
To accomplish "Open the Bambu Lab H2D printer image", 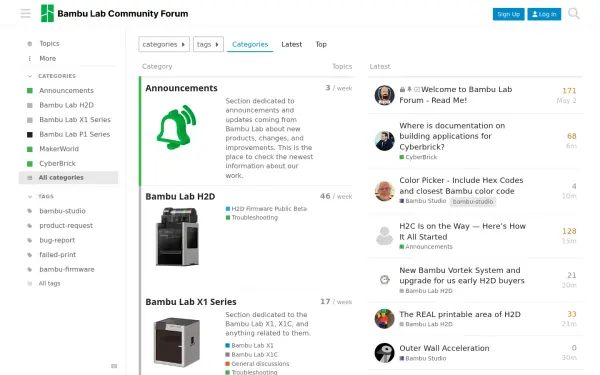I will [177, 236].
